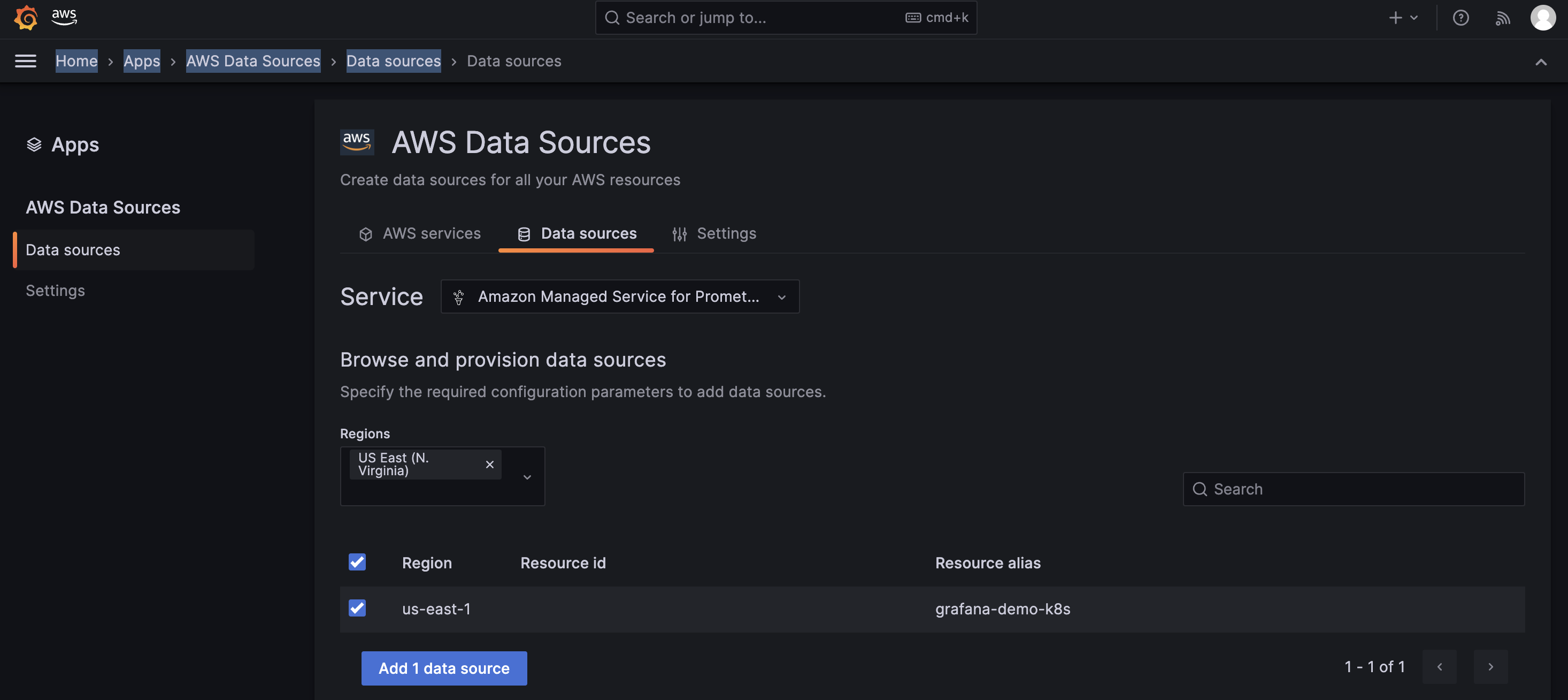
Task: Click the Apps layers icon in sidebar
Action: coord(34,144)
